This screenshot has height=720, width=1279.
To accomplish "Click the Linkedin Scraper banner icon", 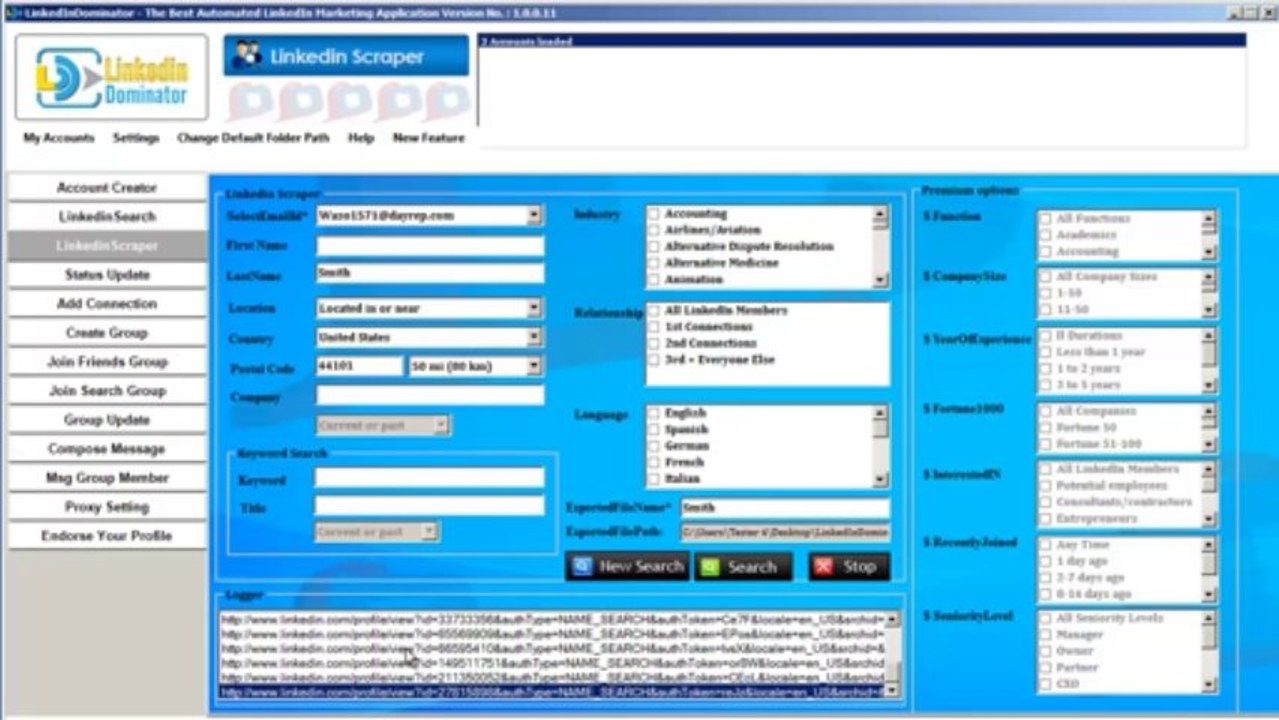I will (x=246, y=56).
